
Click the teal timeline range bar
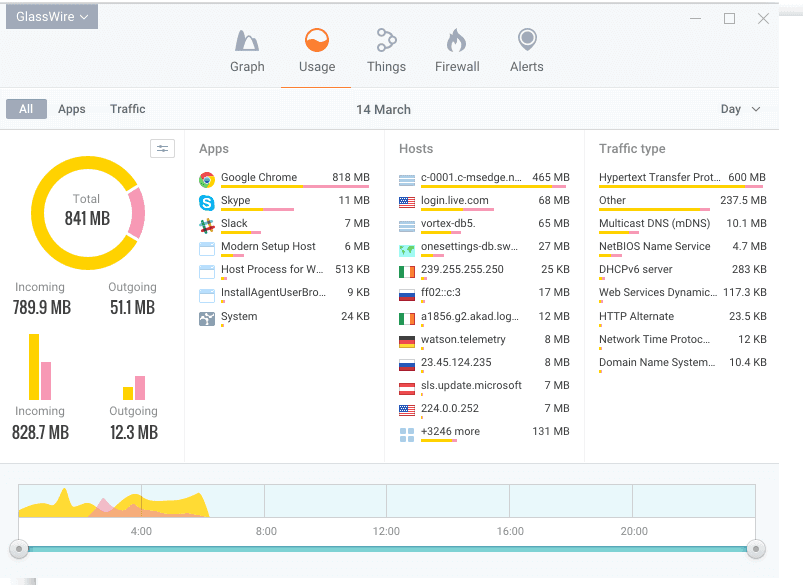[x=387, y=549]
